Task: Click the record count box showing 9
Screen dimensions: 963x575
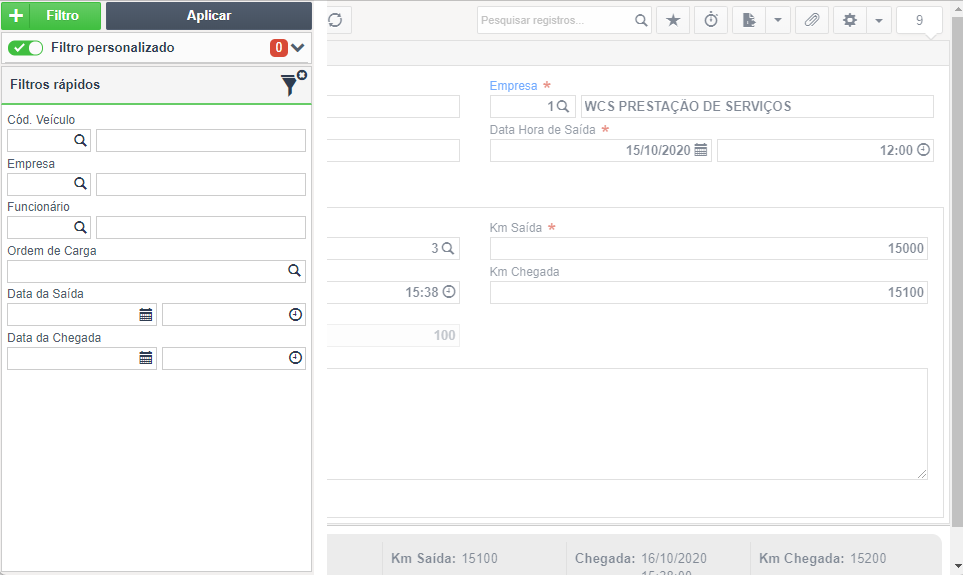Action: click(x=919, y=20)
